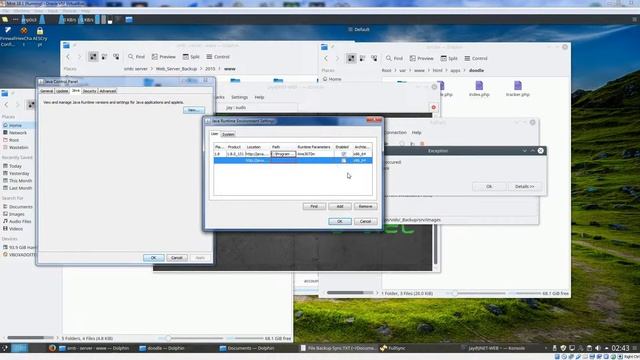Click '2015' in the www breadcrumb path
This screenshot has width=640, height=360.
coord(210,69)
